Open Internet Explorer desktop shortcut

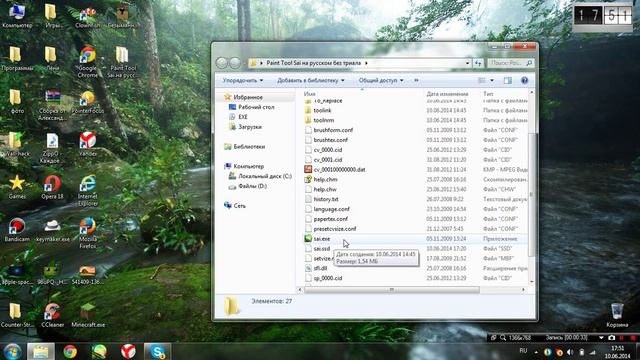pos(87,191)
